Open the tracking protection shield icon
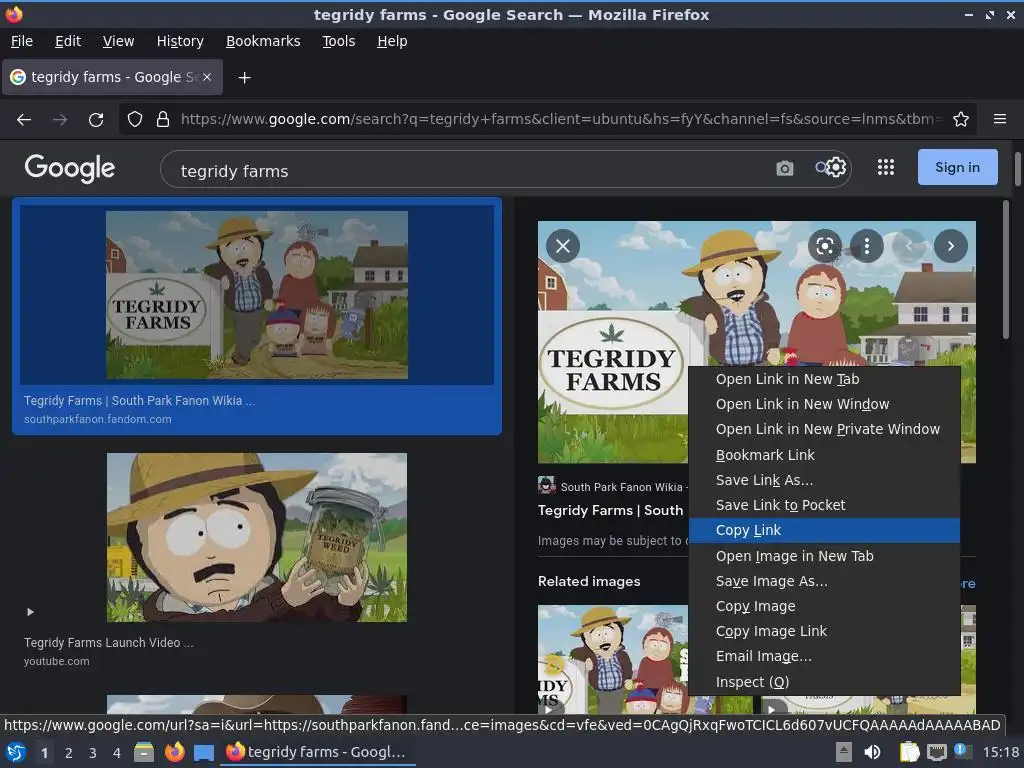Screen dimensions: 1024x768 135,120
